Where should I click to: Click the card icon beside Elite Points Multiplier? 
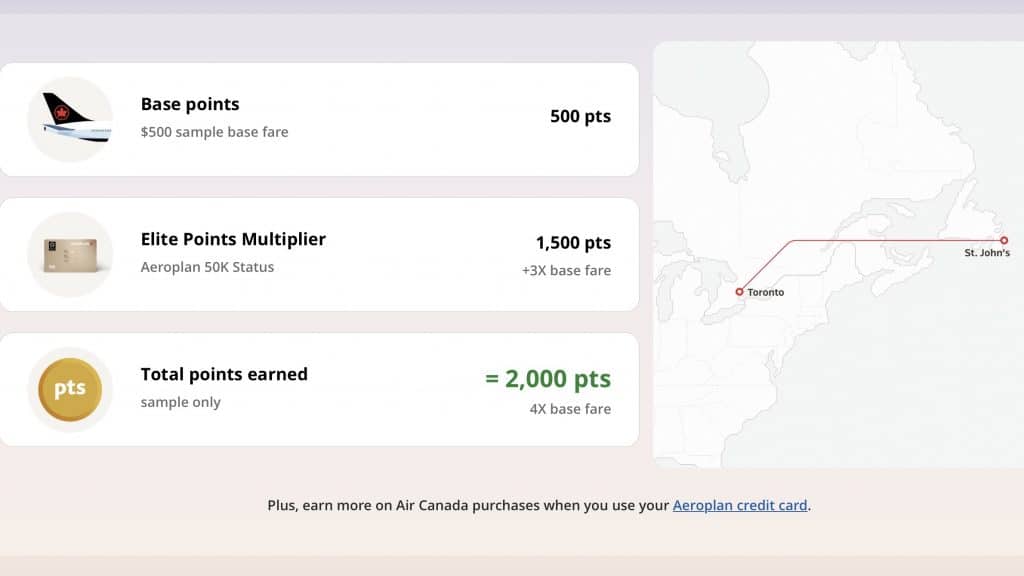tap(70, 253)
